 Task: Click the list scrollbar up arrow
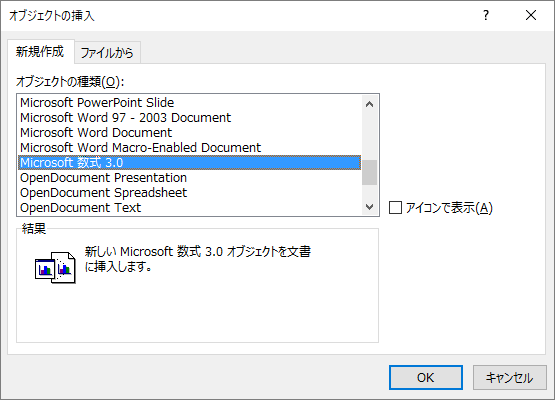tap(370, 104)
